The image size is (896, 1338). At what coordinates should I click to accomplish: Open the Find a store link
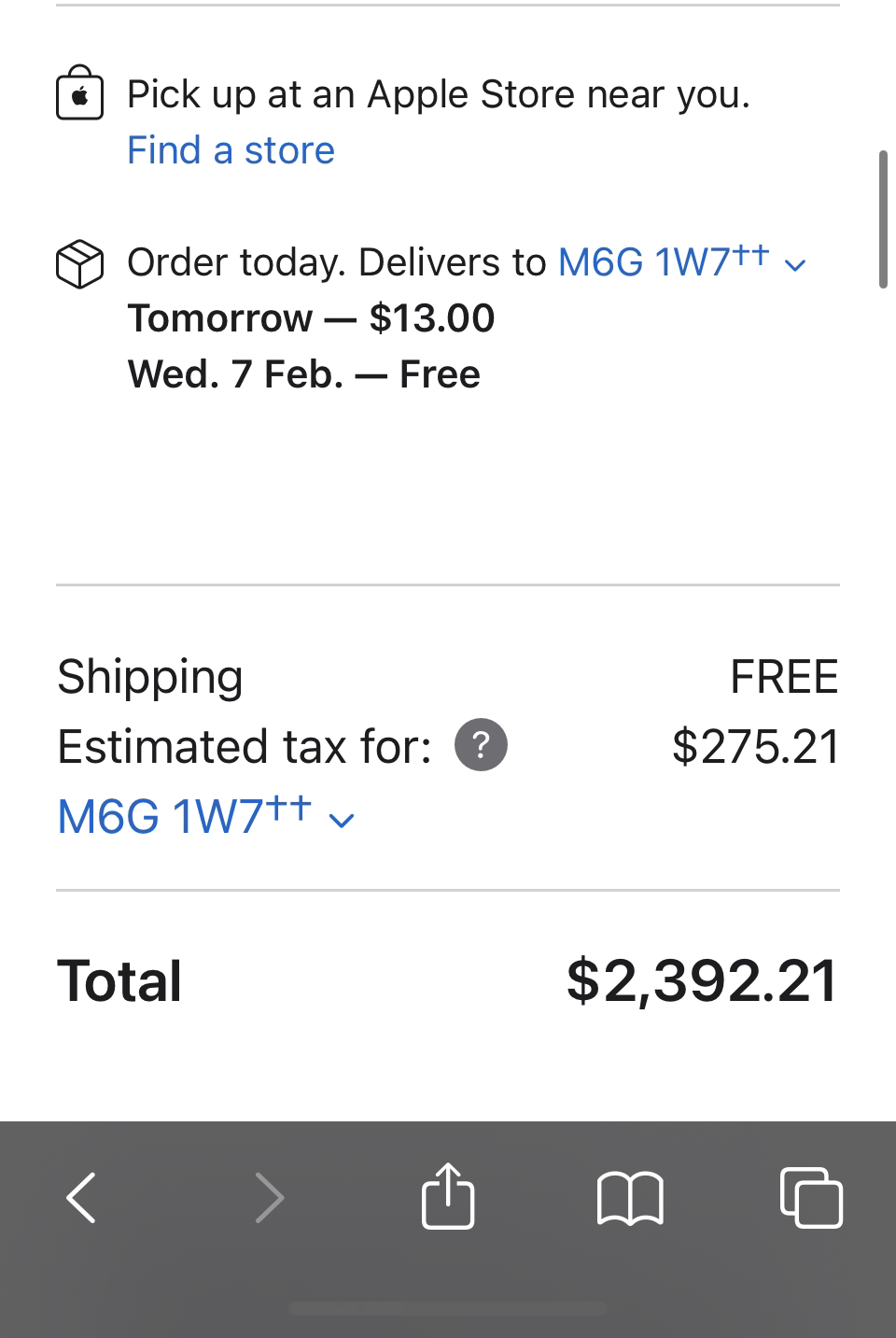[x=231, y=150]
